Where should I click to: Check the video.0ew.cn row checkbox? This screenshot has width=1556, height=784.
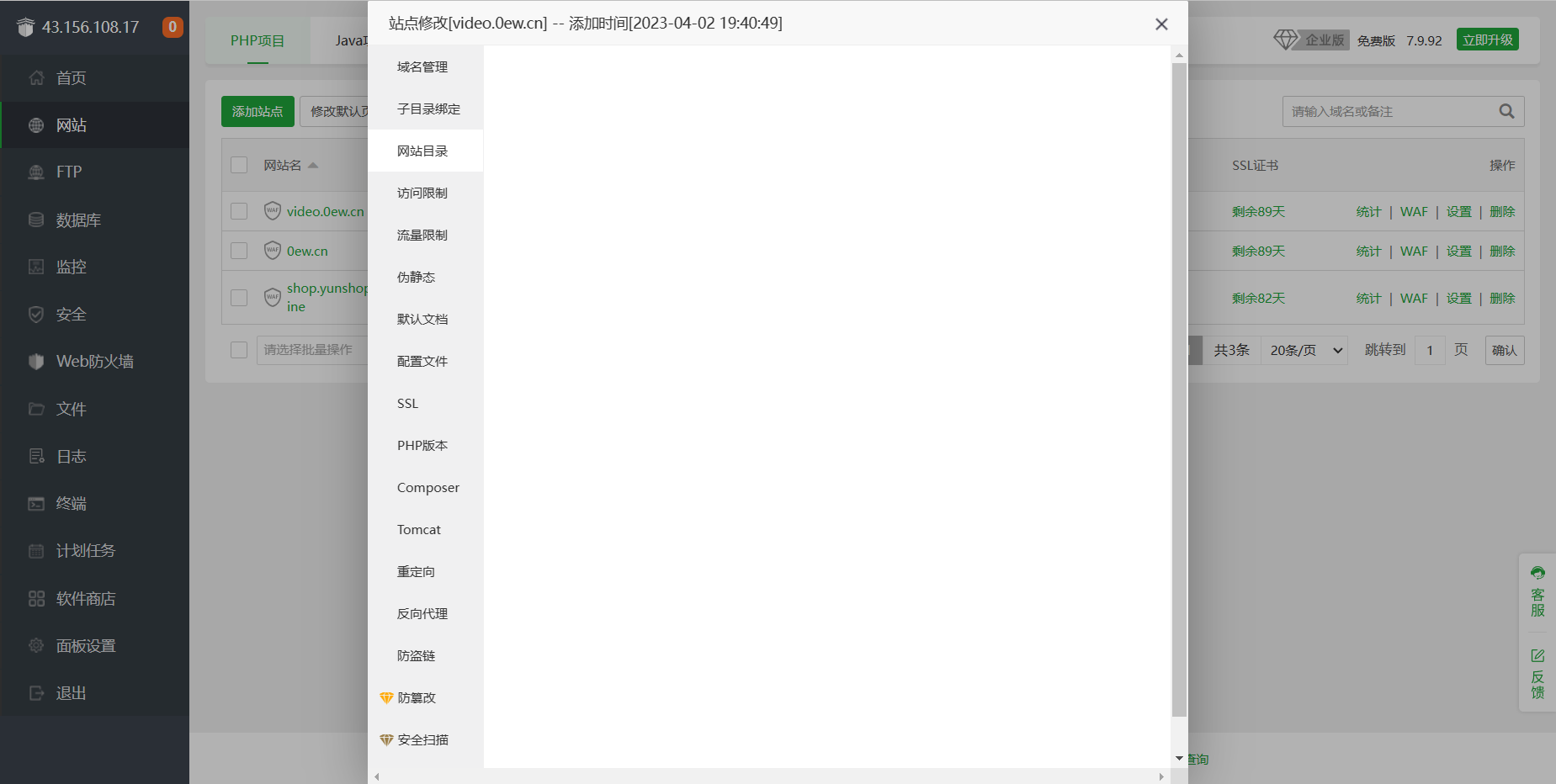pyautogui.click(x=239, y=211)
